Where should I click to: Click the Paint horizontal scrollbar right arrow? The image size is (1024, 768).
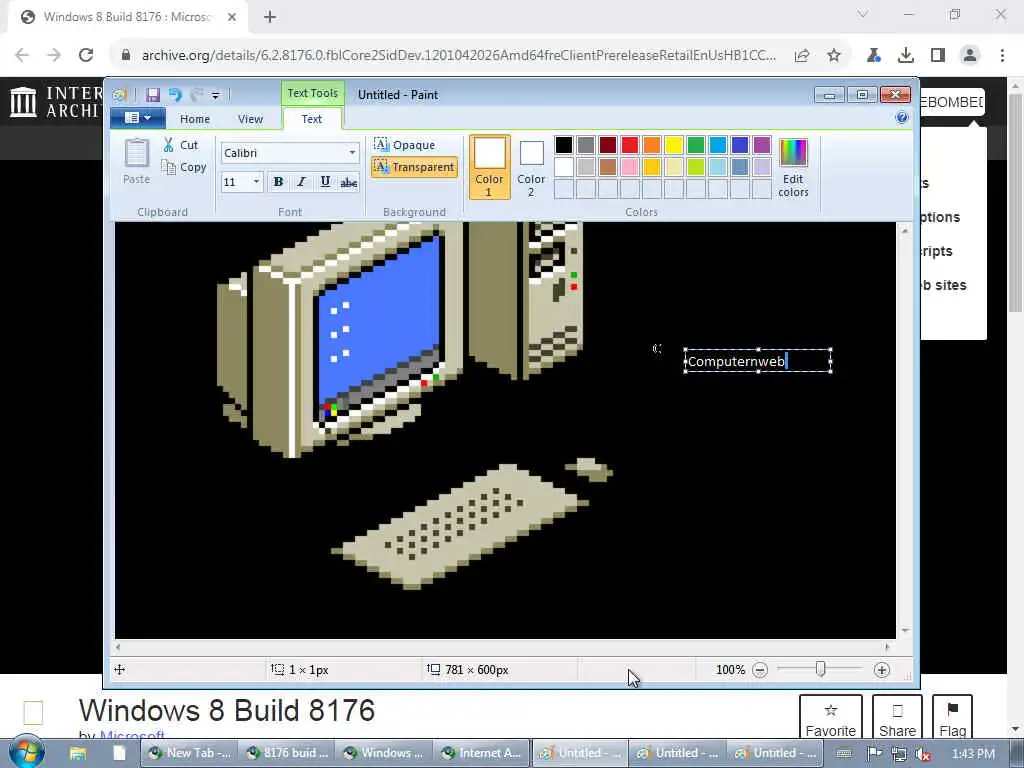[x=887, y=647]
